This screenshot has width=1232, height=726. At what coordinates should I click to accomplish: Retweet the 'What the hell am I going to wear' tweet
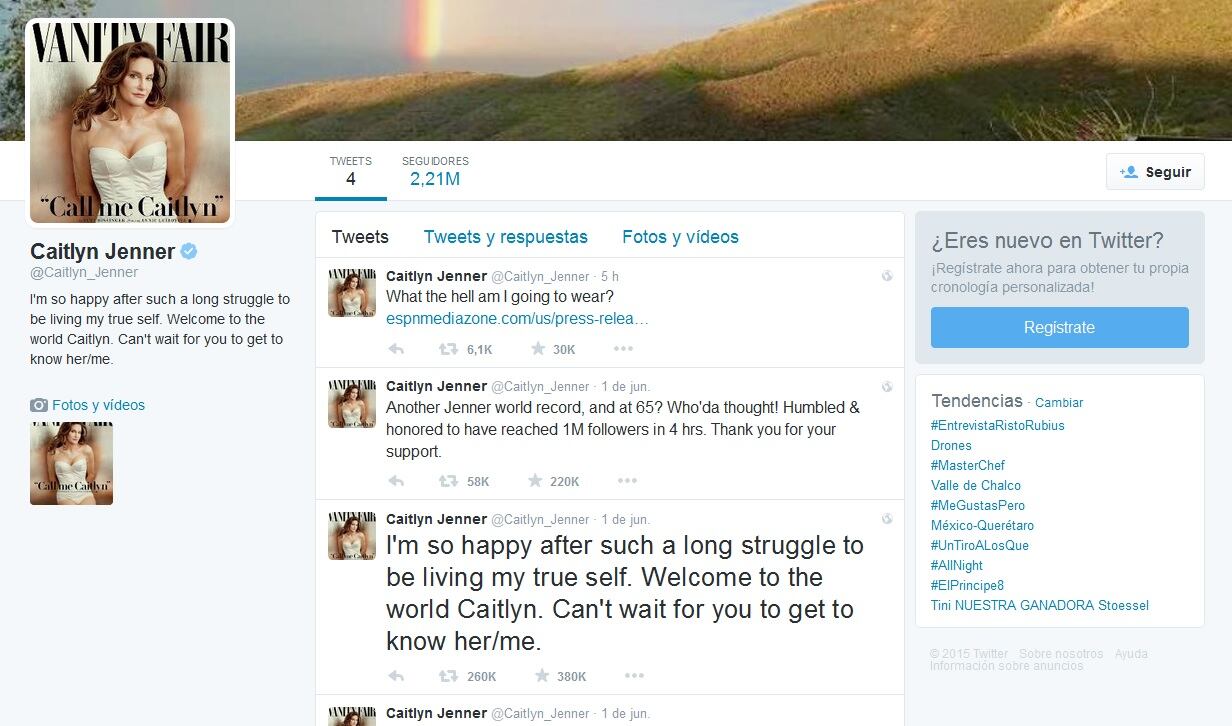click(x=449, y=349)
